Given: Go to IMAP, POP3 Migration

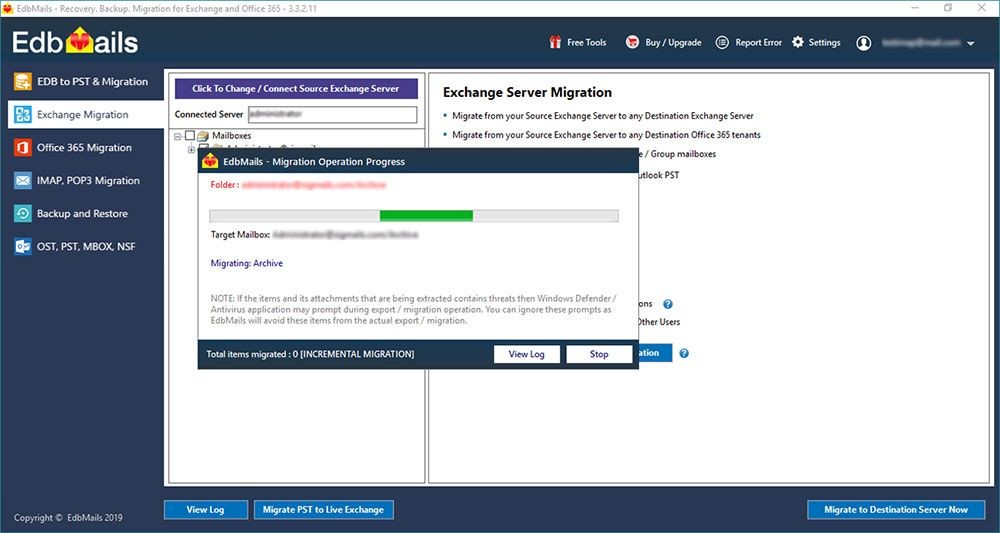Looking at the screenshot, I should [86, 180].
